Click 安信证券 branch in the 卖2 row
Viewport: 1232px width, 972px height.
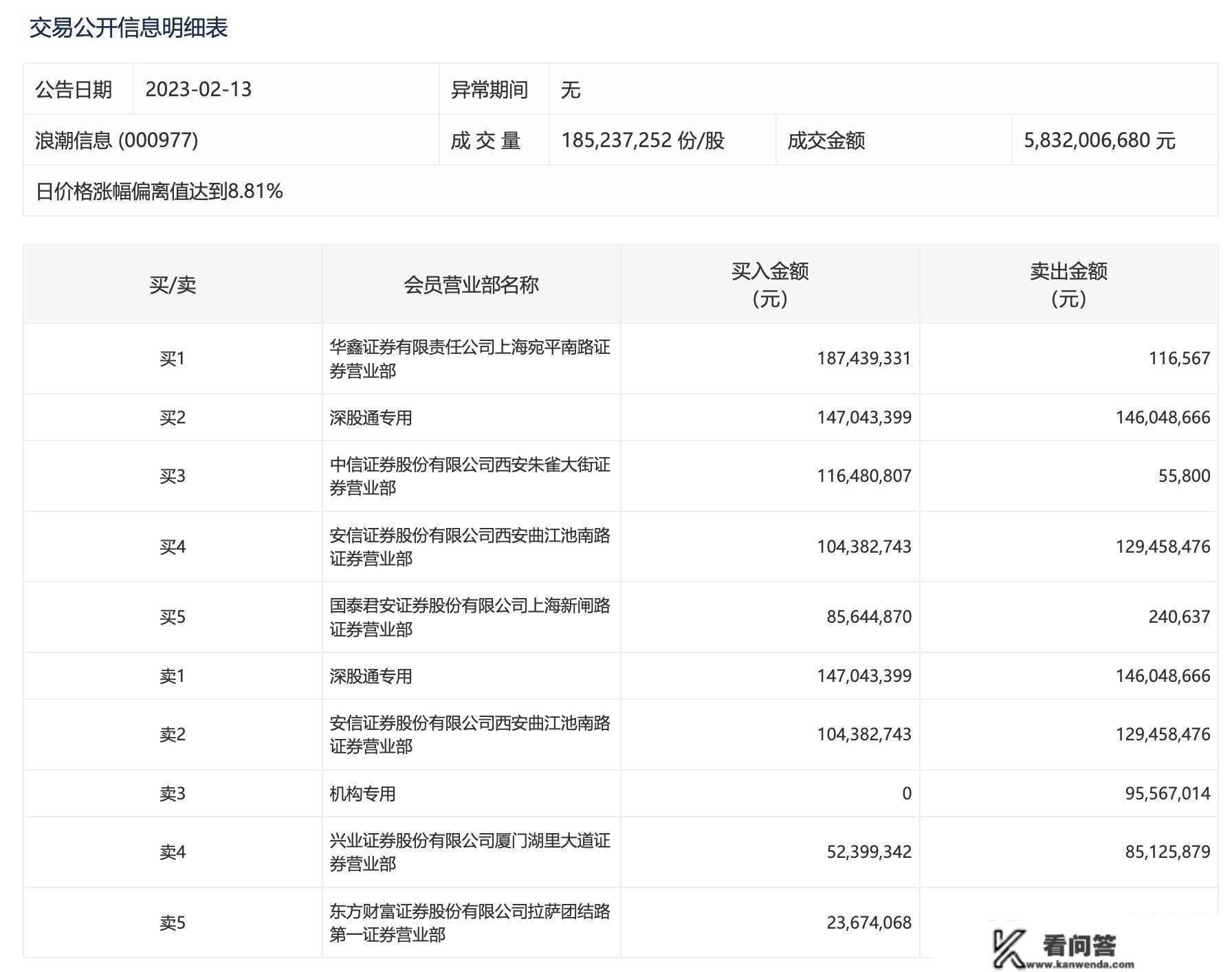pyautogui.click(x=470, y=734)
